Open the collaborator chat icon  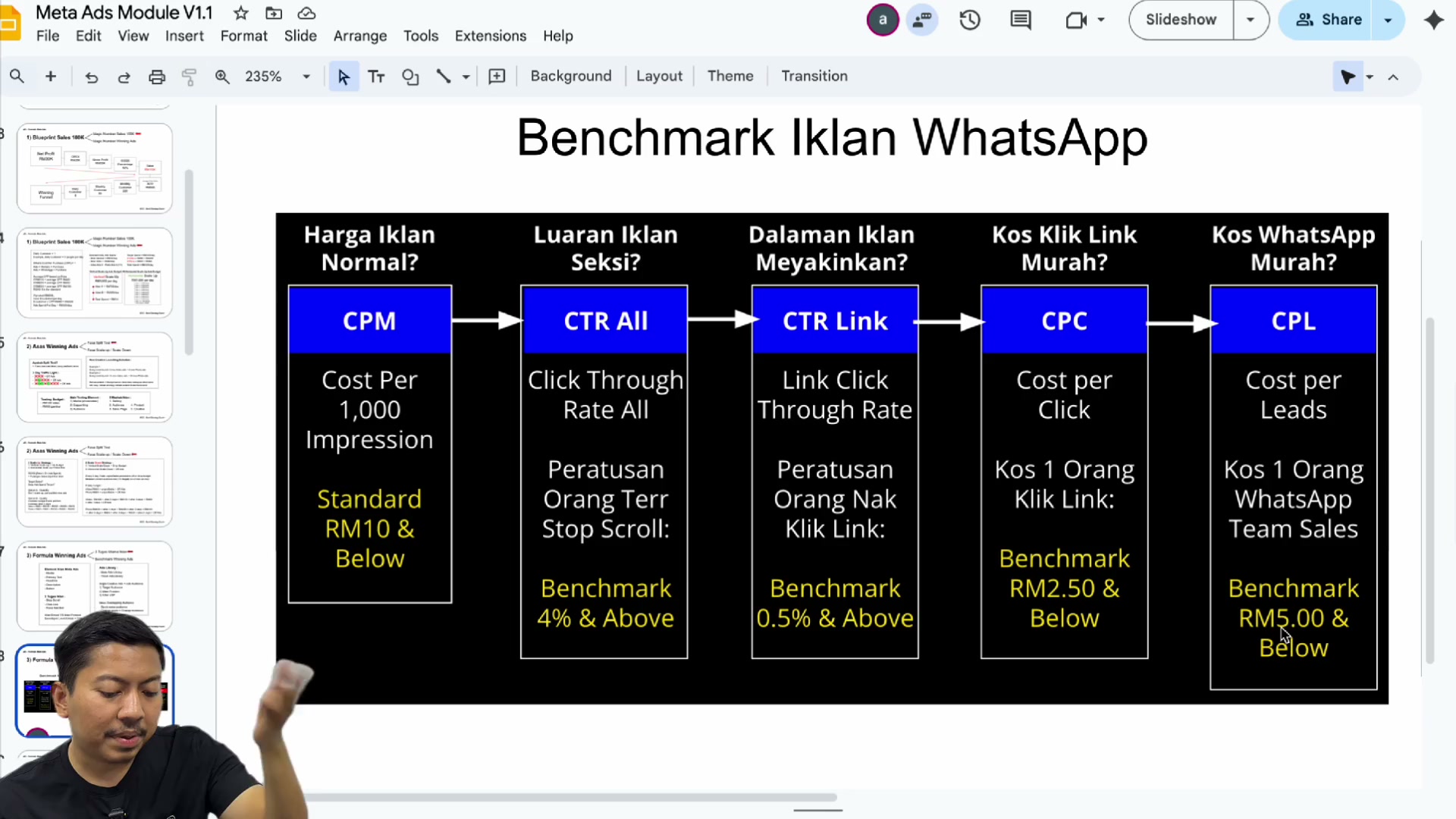(x=922, y=20)
